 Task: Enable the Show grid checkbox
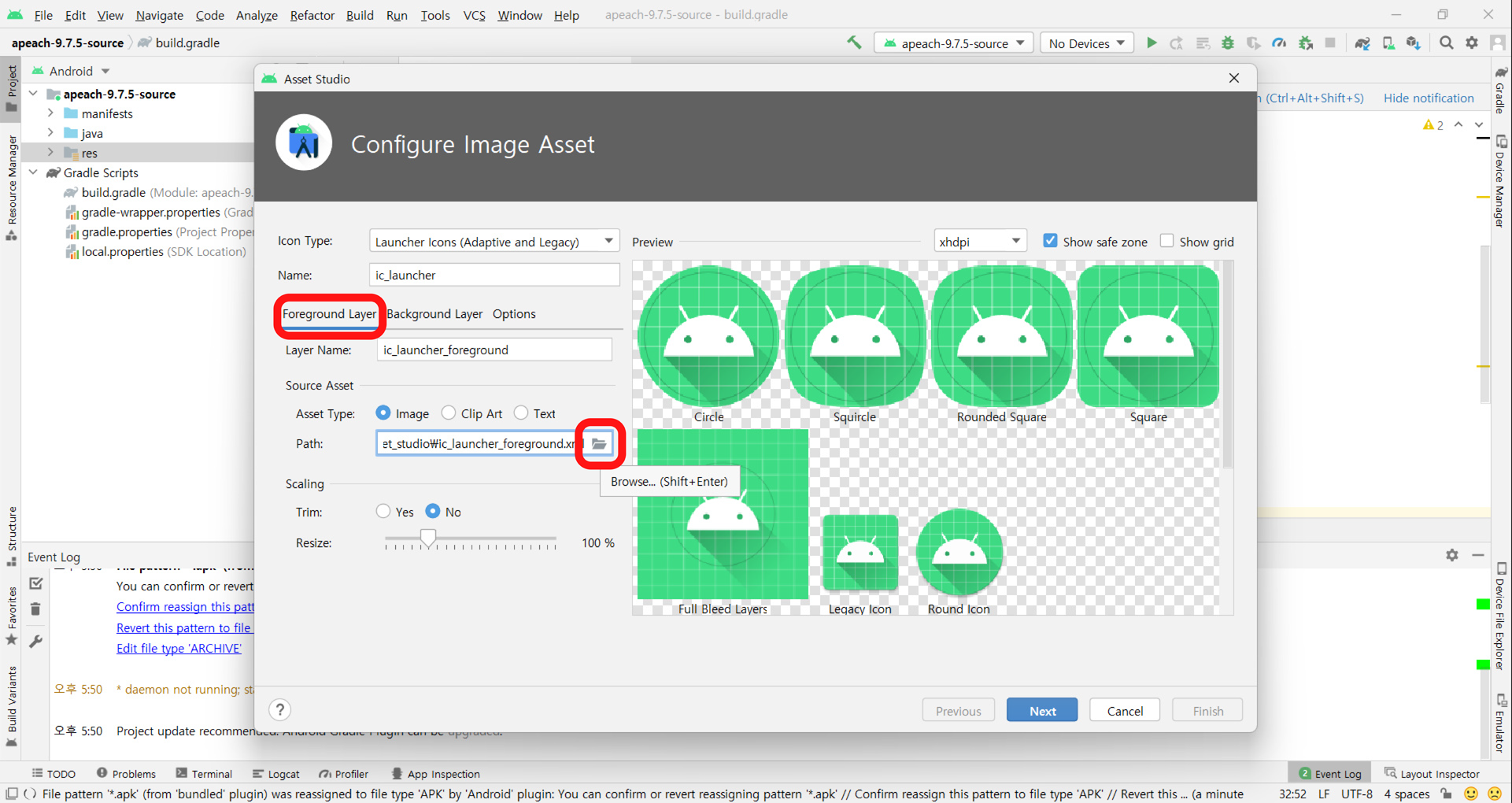pyautogui.click(x=1167, y=240)
